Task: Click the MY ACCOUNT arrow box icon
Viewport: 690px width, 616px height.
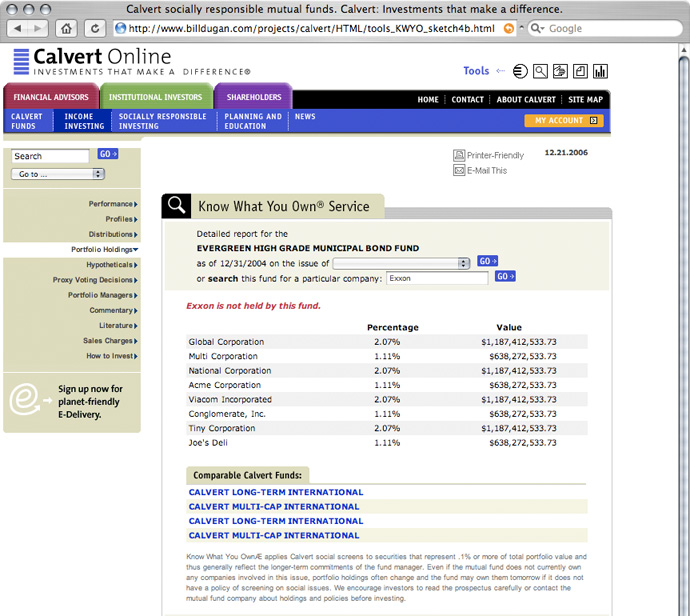Action: (594, 121)
